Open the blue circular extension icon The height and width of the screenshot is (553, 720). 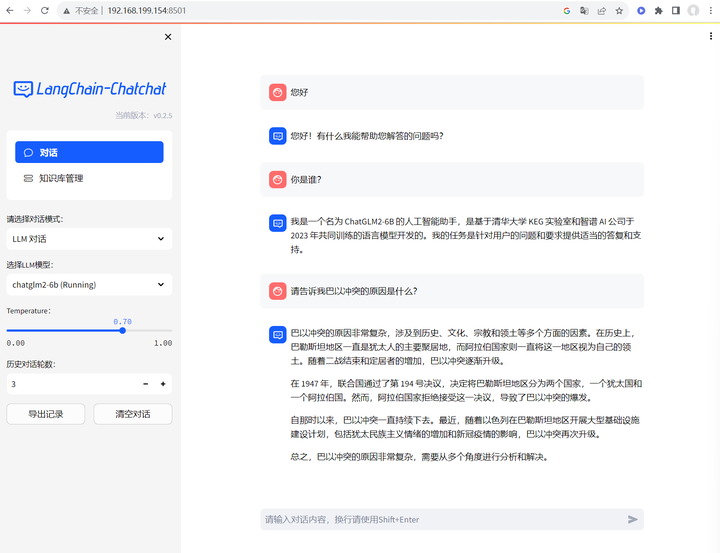641,11
